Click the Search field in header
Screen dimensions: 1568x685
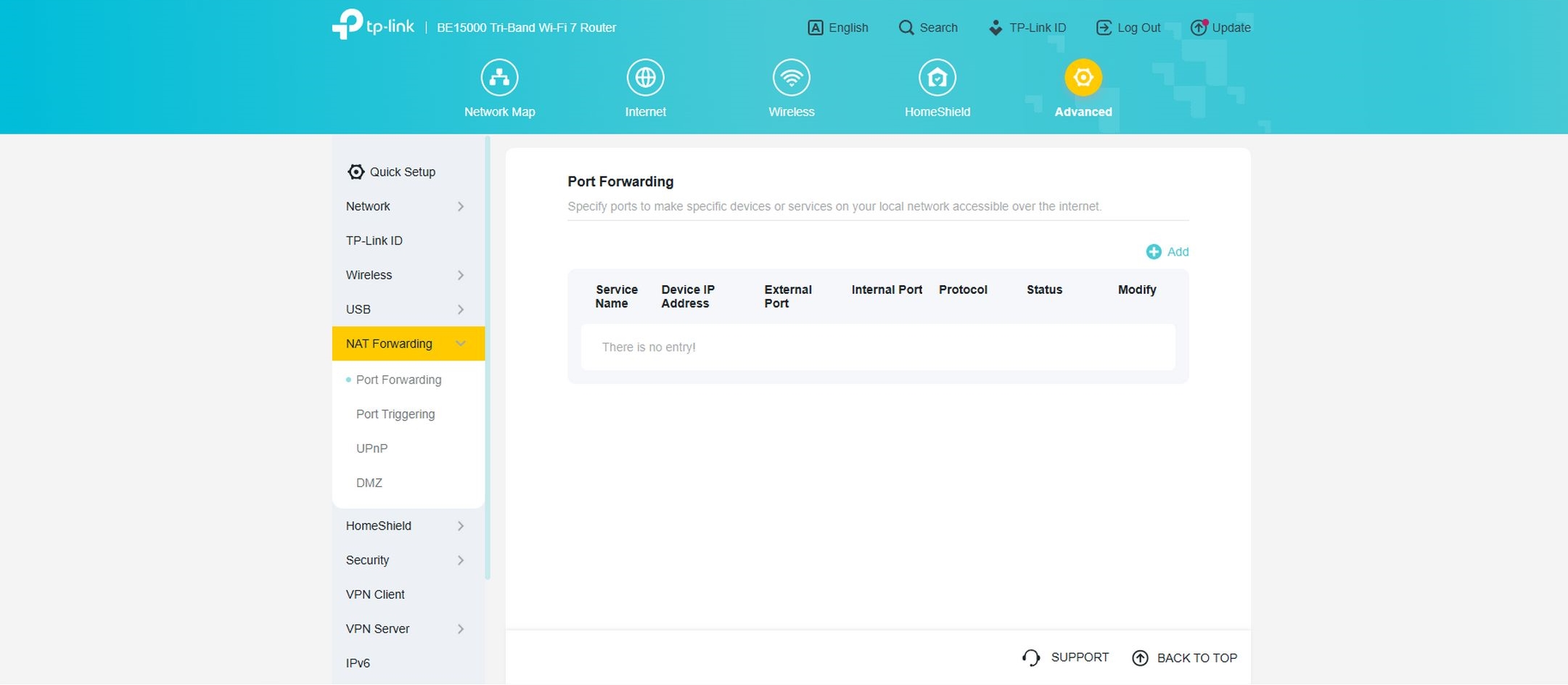[929, 28]
